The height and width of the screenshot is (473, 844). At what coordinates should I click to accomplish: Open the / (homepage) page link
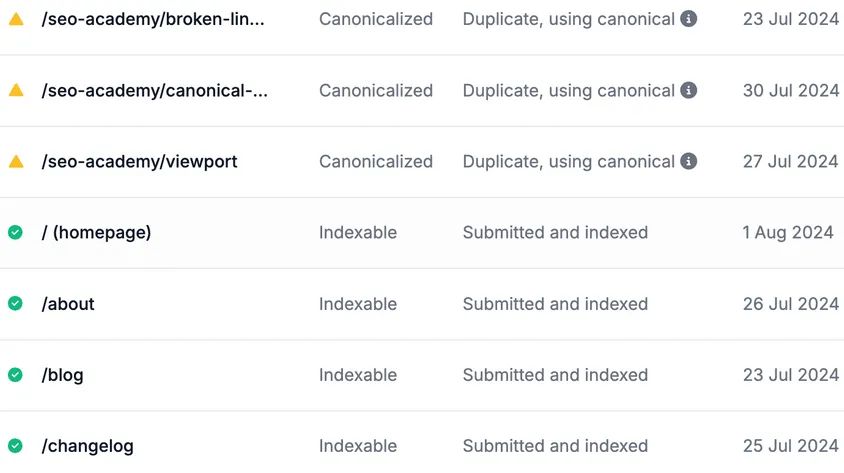tap(96, 232)
